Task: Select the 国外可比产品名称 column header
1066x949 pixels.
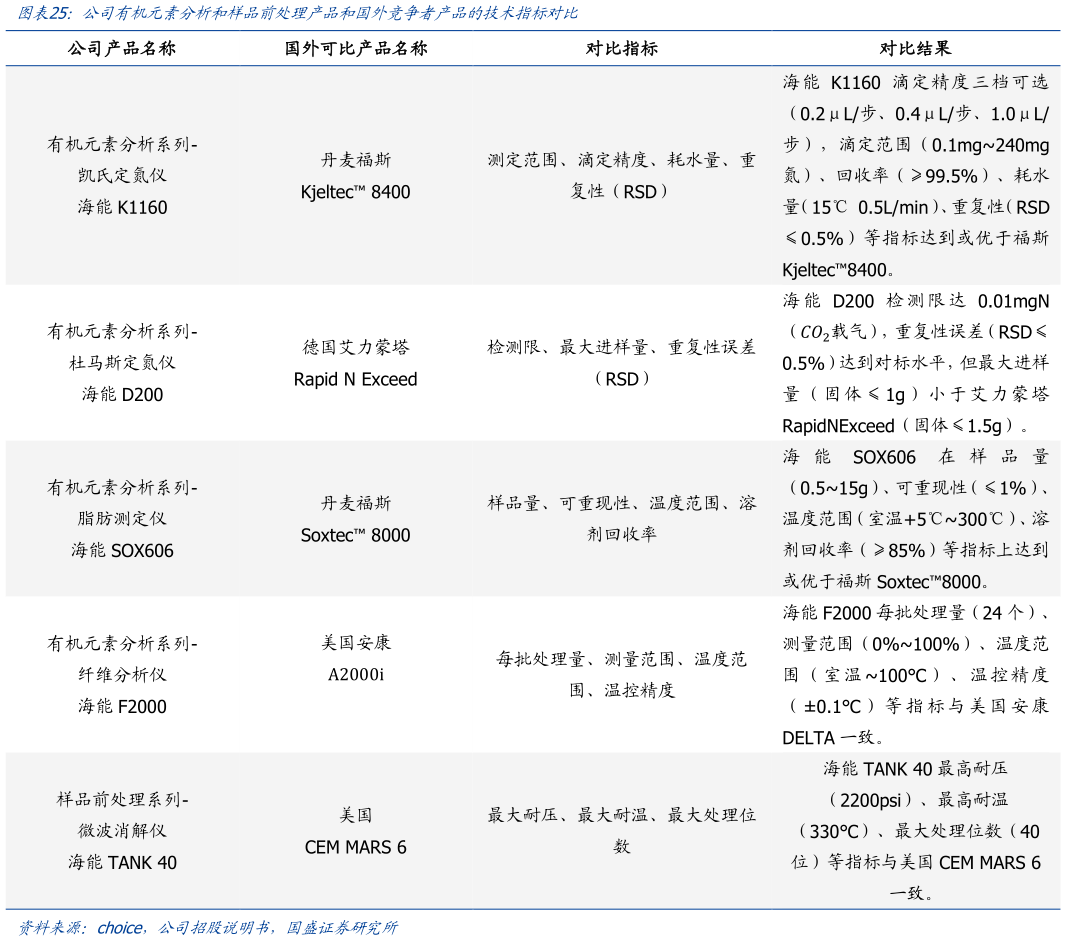Action: coord(356,47)
